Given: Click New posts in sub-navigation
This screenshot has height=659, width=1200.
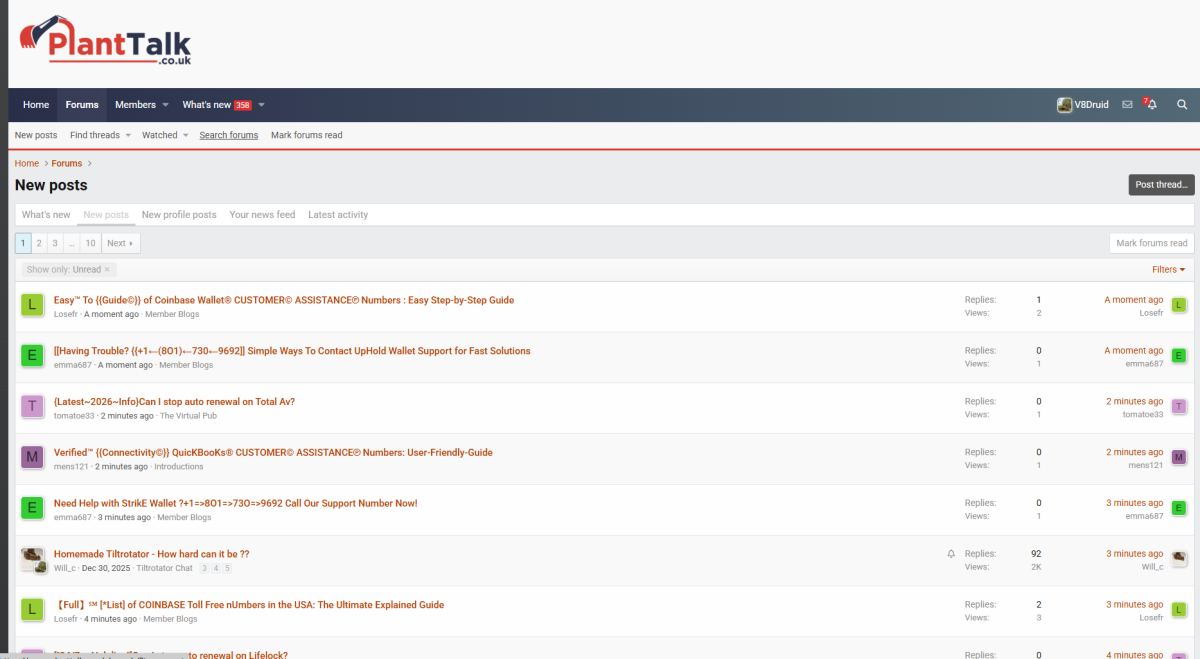Looking at the screenshot, I should 36,135.
